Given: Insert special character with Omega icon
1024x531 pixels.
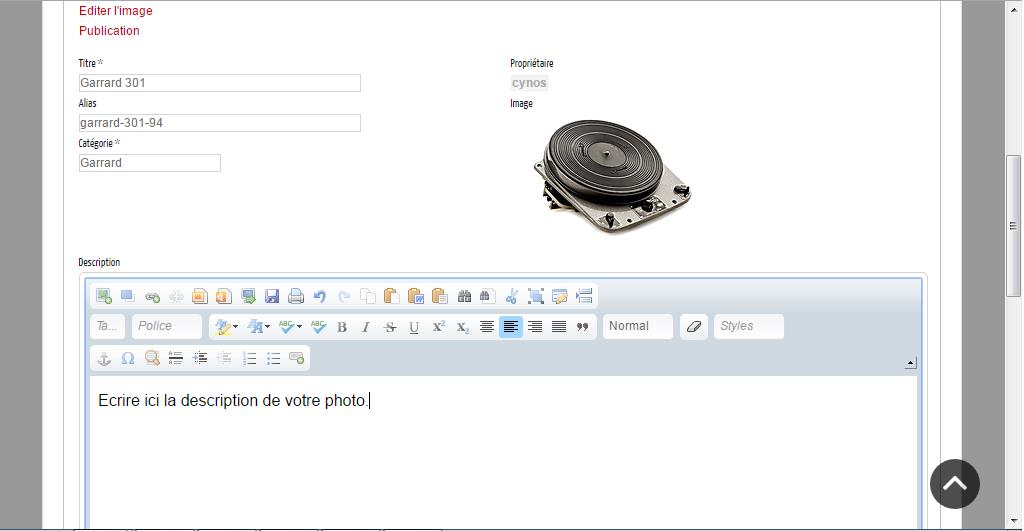Looking at the screenshot, I should (x=128, y=358).
